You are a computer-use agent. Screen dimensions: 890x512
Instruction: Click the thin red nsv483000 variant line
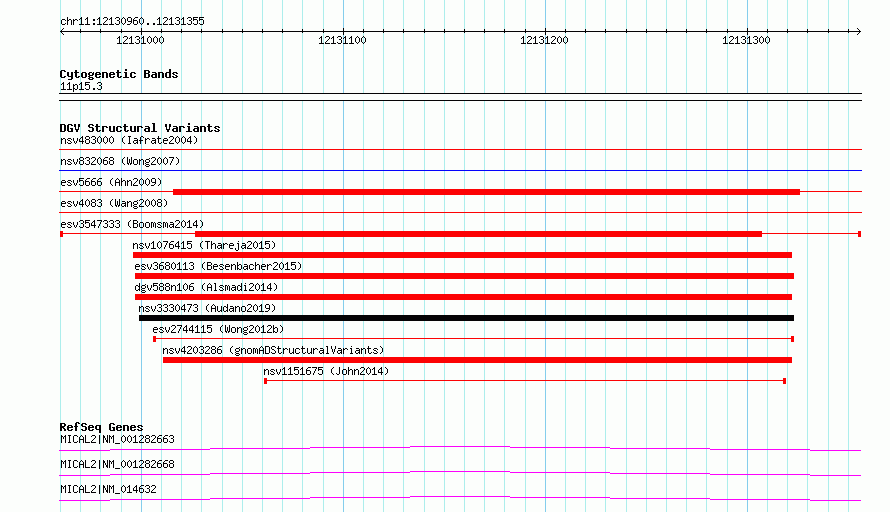(x=460, y=149)
